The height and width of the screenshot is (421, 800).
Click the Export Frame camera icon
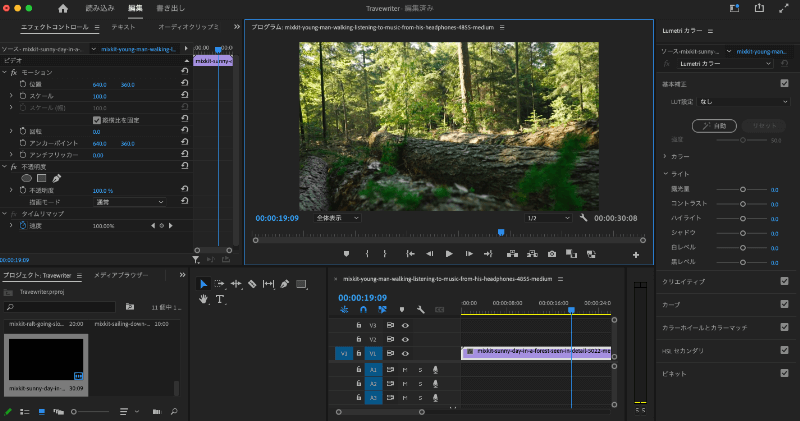[x=552, y=254]
